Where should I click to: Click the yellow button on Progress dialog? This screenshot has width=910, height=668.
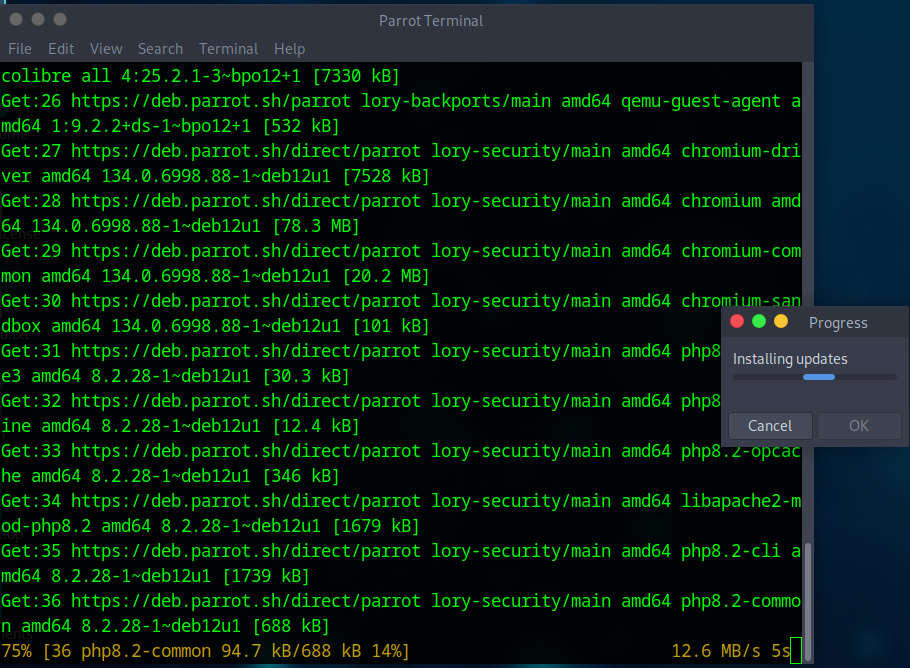pyautogui.click(x=781, y=322)
